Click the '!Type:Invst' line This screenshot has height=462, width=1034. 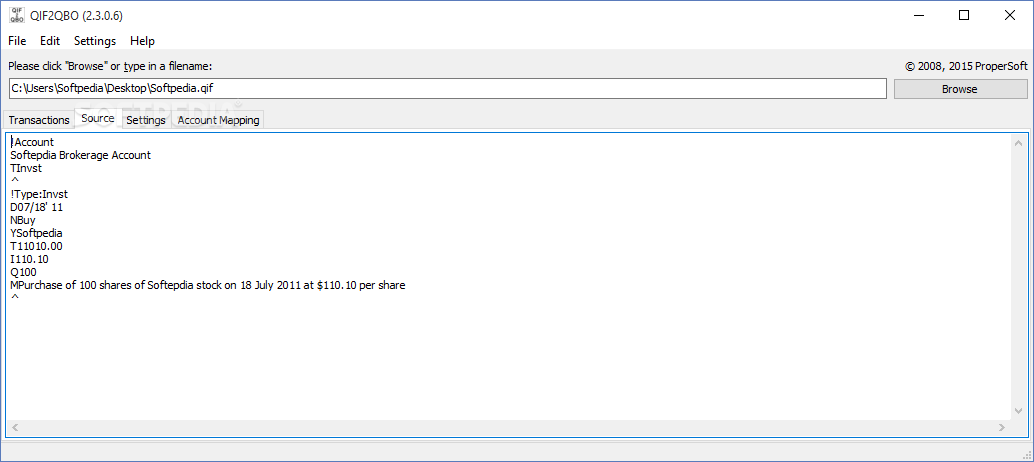[39, 194]
